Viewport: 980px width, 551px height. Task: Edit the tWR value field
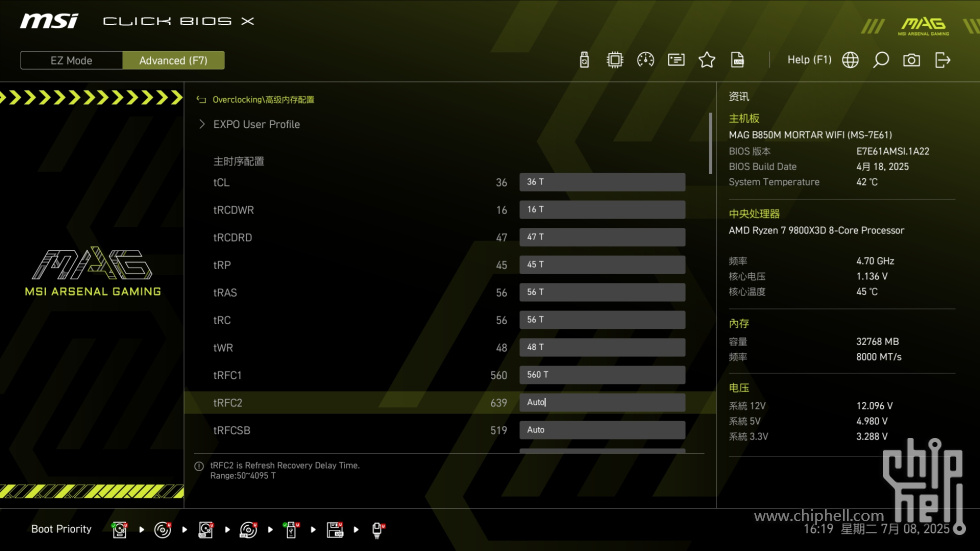602,347
